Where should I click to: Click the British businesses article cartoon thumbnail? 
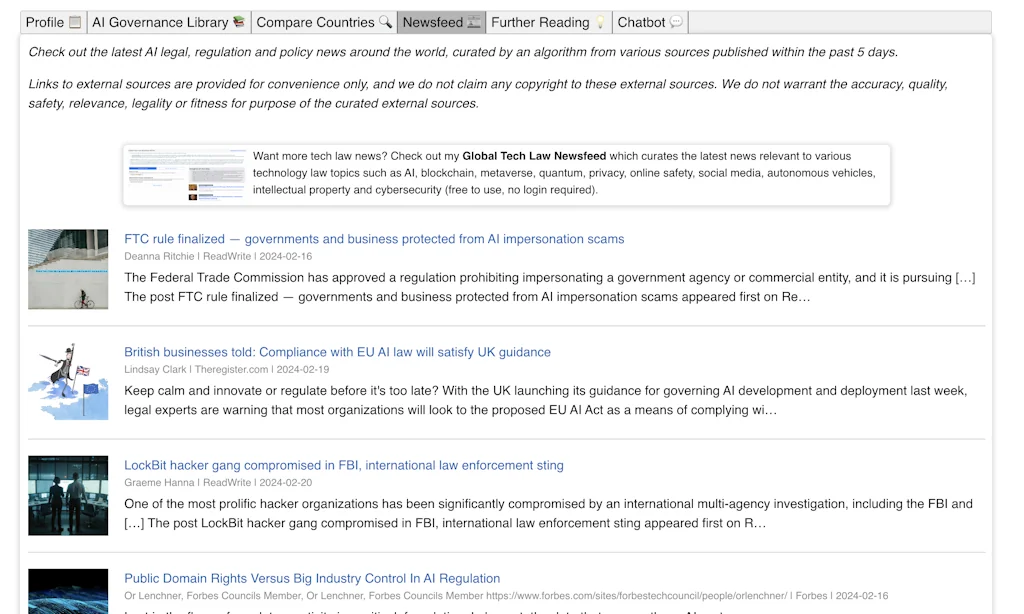point(68,382)
